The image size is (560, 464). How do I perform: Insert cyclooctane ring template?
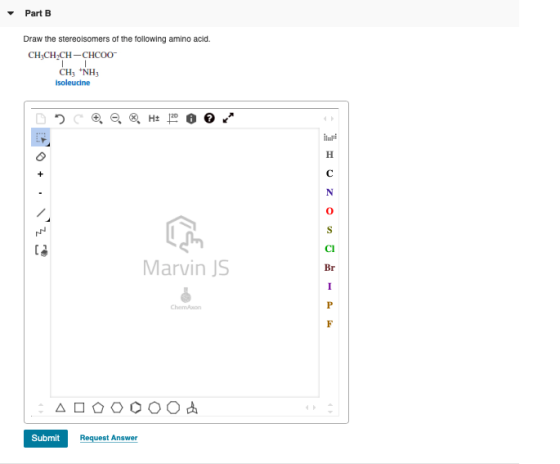(x=173, y=408)
